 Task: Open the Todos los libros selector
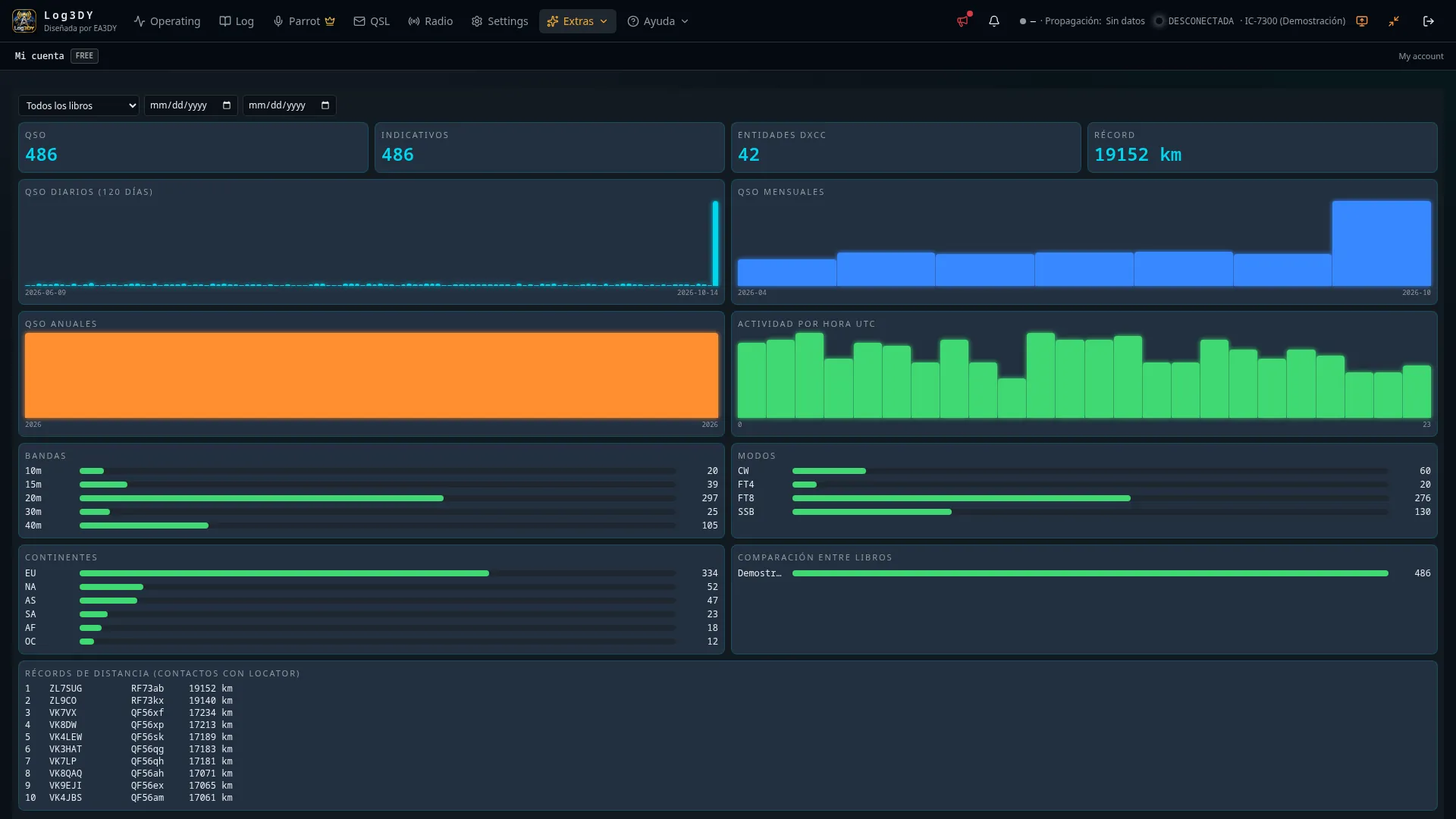tap(79, 105)
